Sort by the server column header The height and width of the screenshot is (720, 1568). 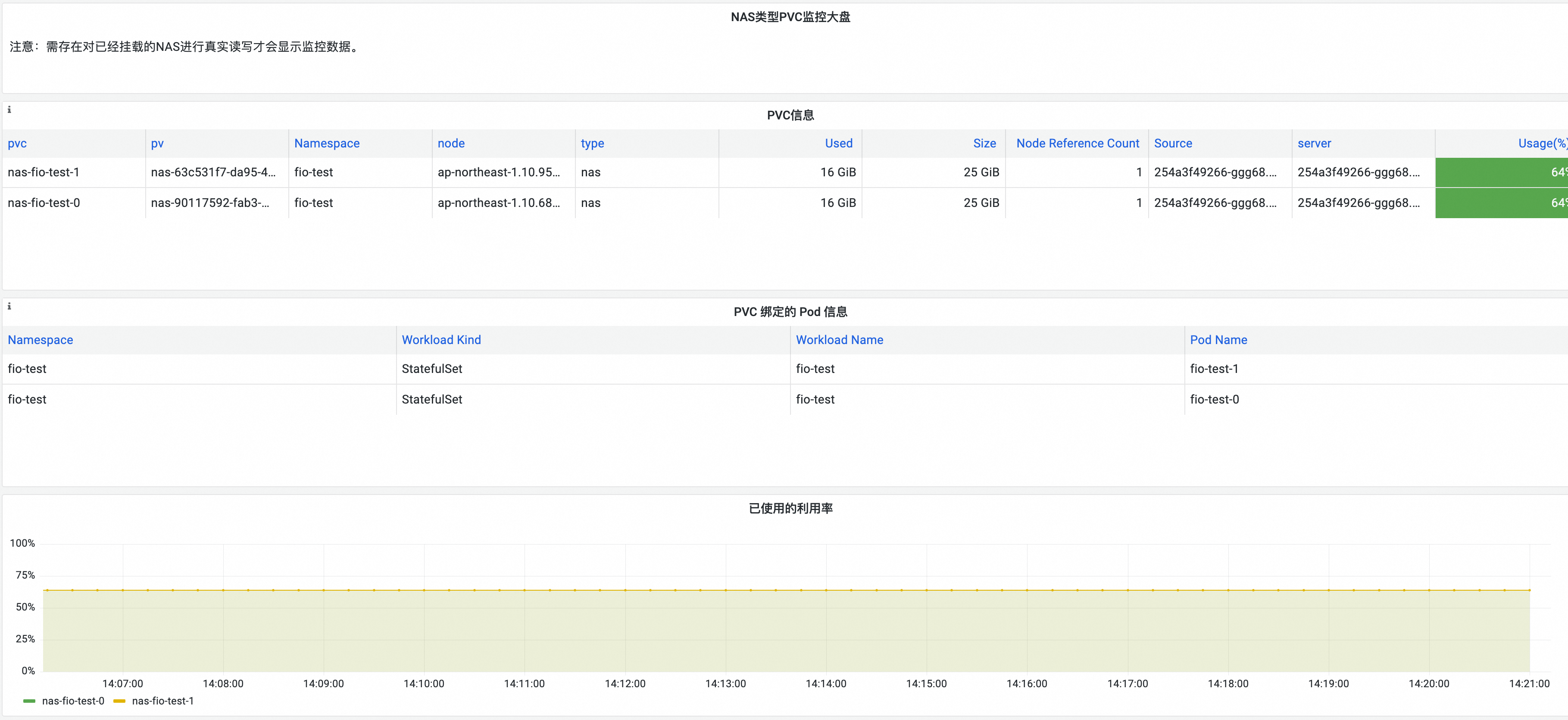coord(1314,143)
